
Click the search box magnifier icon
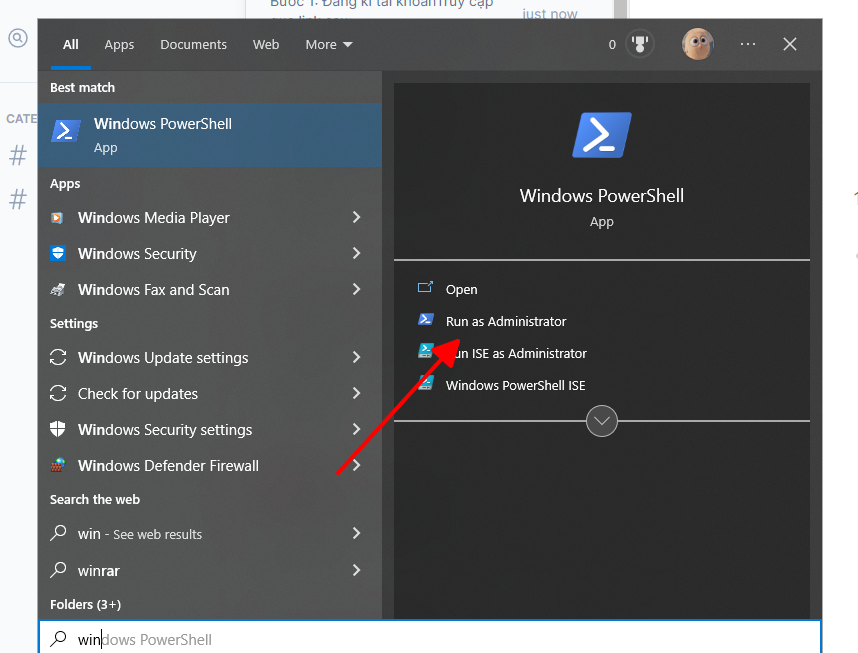pyautogui.click(x=58, y=638)
